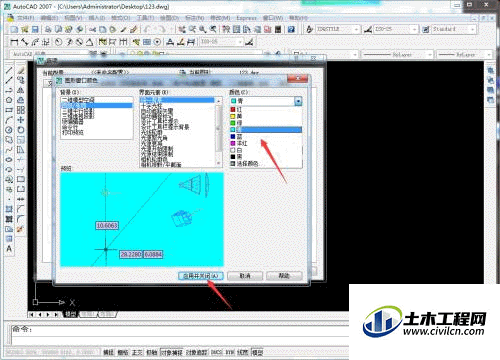The width and height of the screenshot is (500, 360).
Task: Click the Properties palette icon
Action: 226,29
